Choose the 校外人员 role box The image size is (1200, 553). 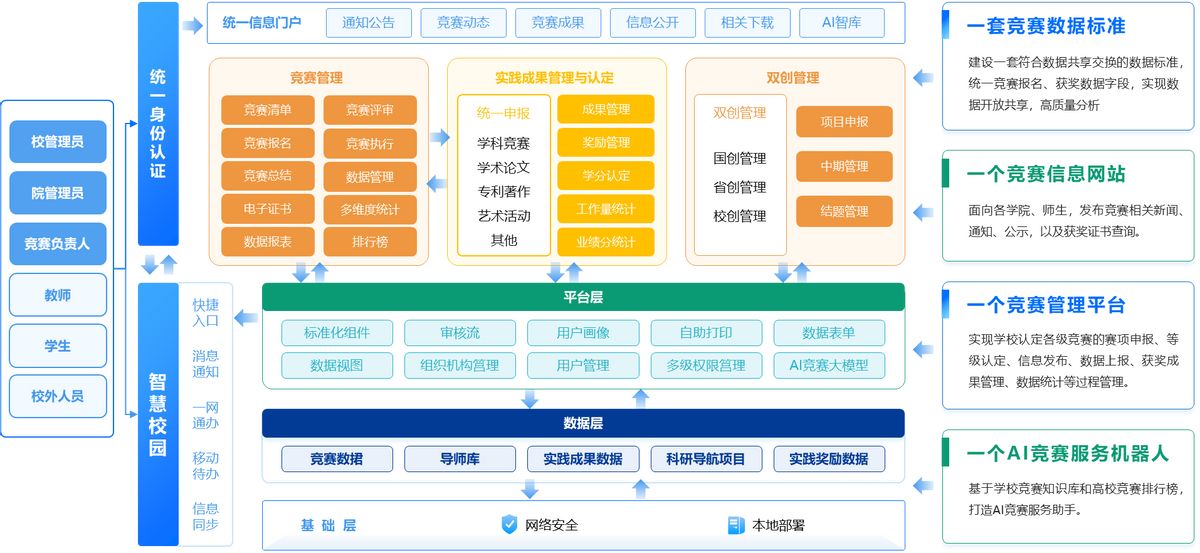(x=58, y=396)
